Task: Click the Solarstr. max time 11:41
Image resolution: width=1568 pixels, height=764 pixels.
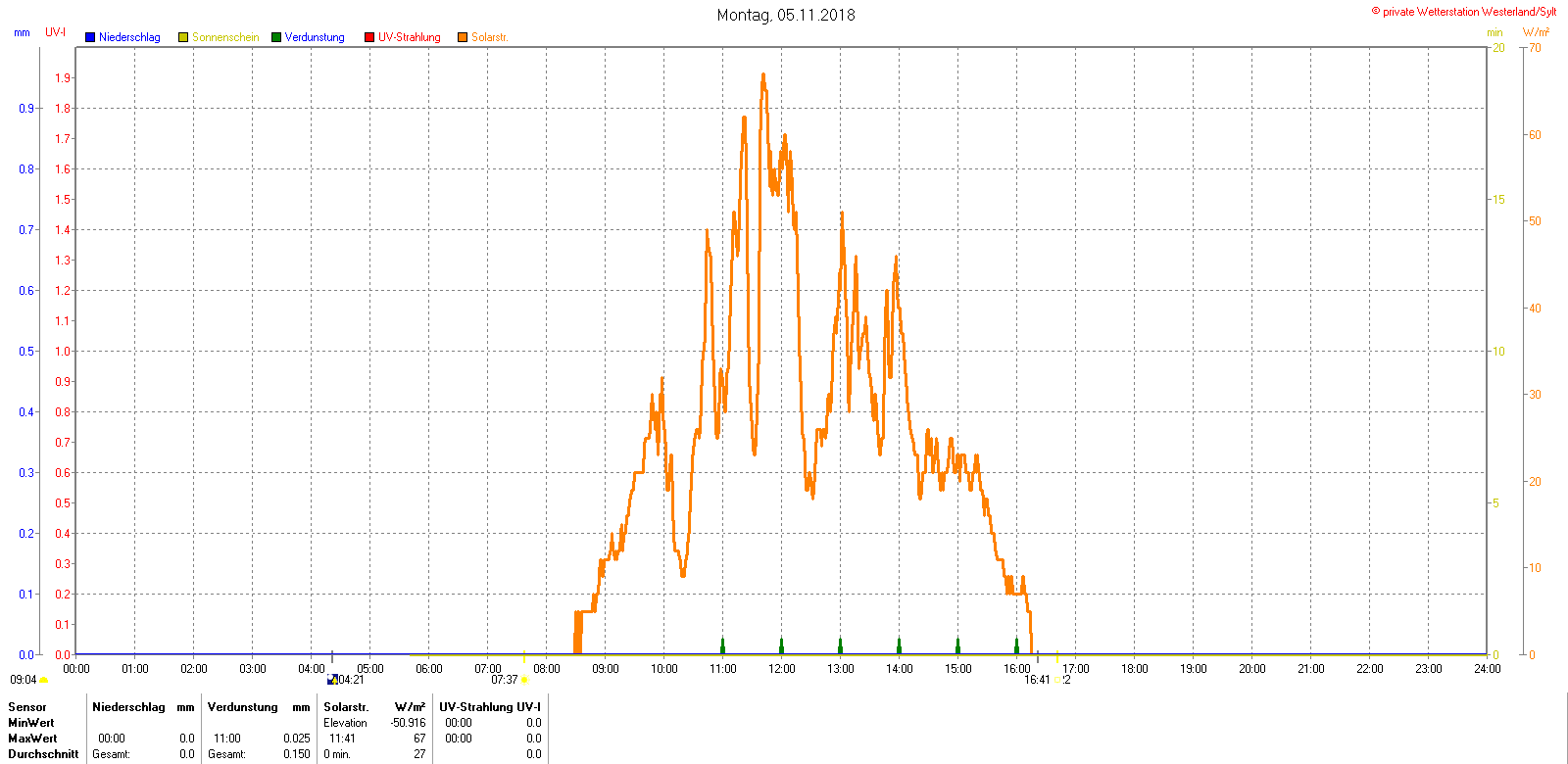Action: (x=343, y=739)
